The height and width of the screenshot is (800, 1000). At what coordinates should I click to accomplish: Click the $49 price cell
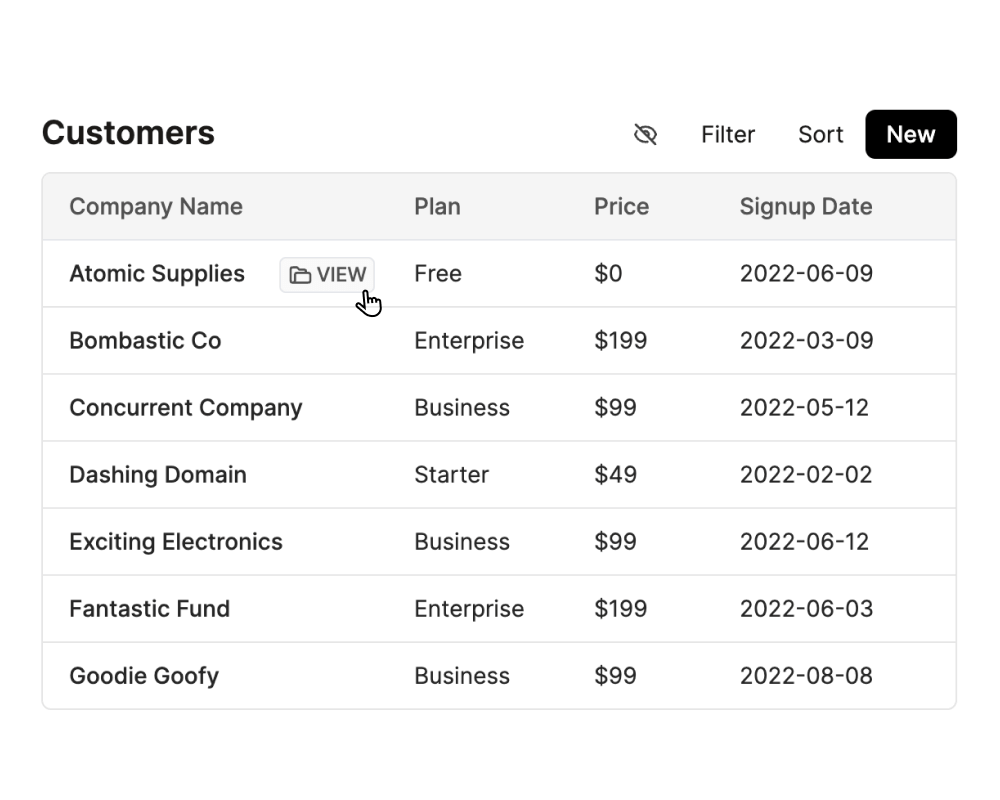point(615,475)
